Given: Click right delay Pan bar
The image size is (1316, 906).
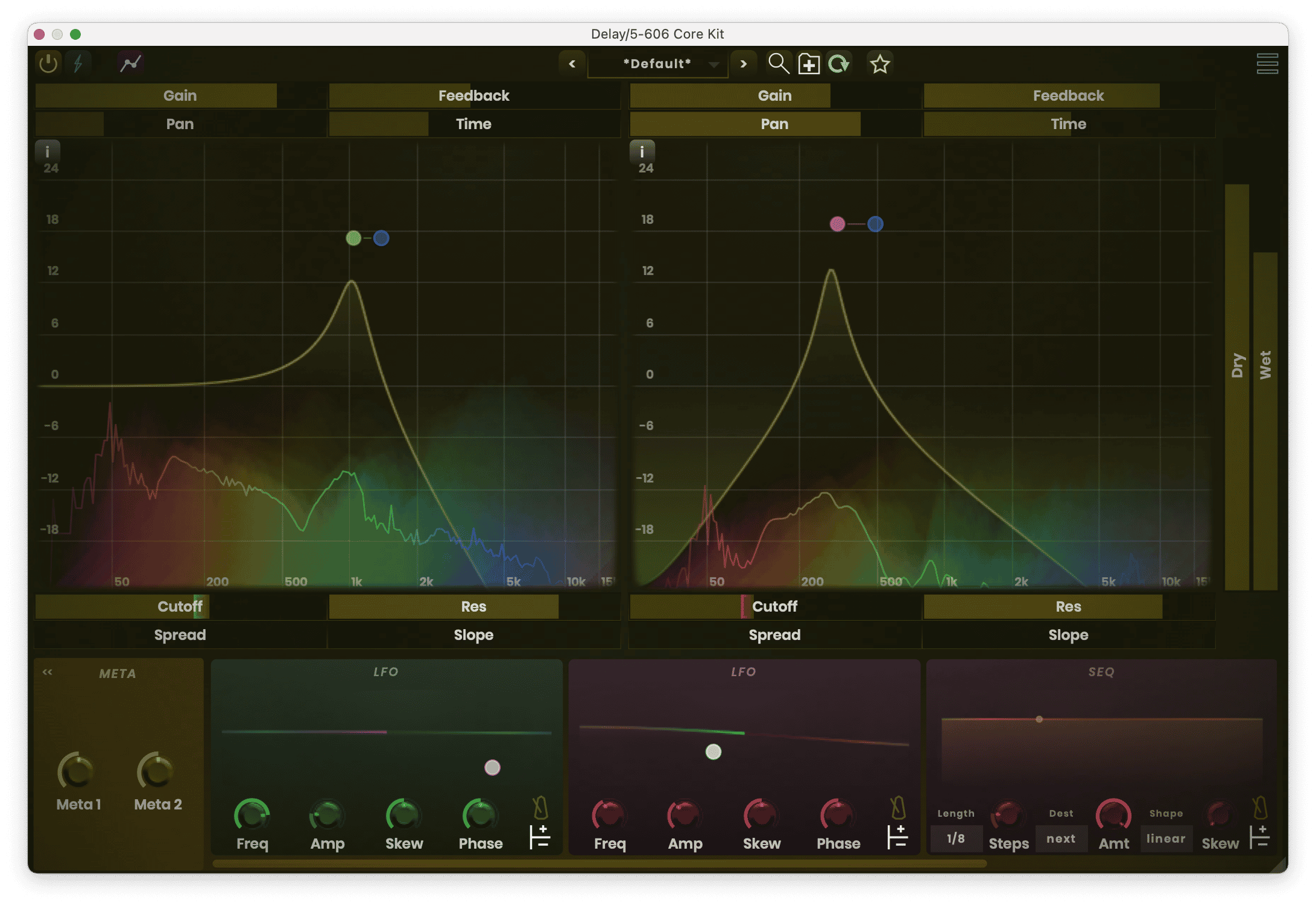Looking at the screenshot, I should click(774, 124).
